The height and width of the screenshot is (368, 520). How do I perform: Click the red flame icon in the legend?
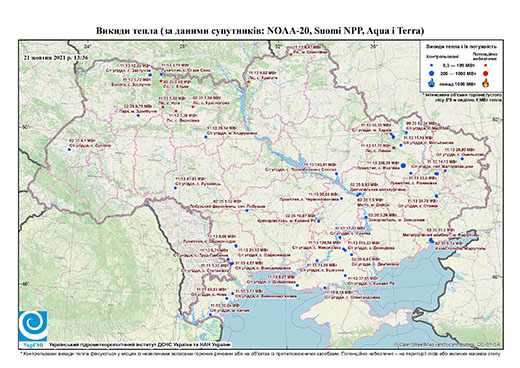coord(485,83)
